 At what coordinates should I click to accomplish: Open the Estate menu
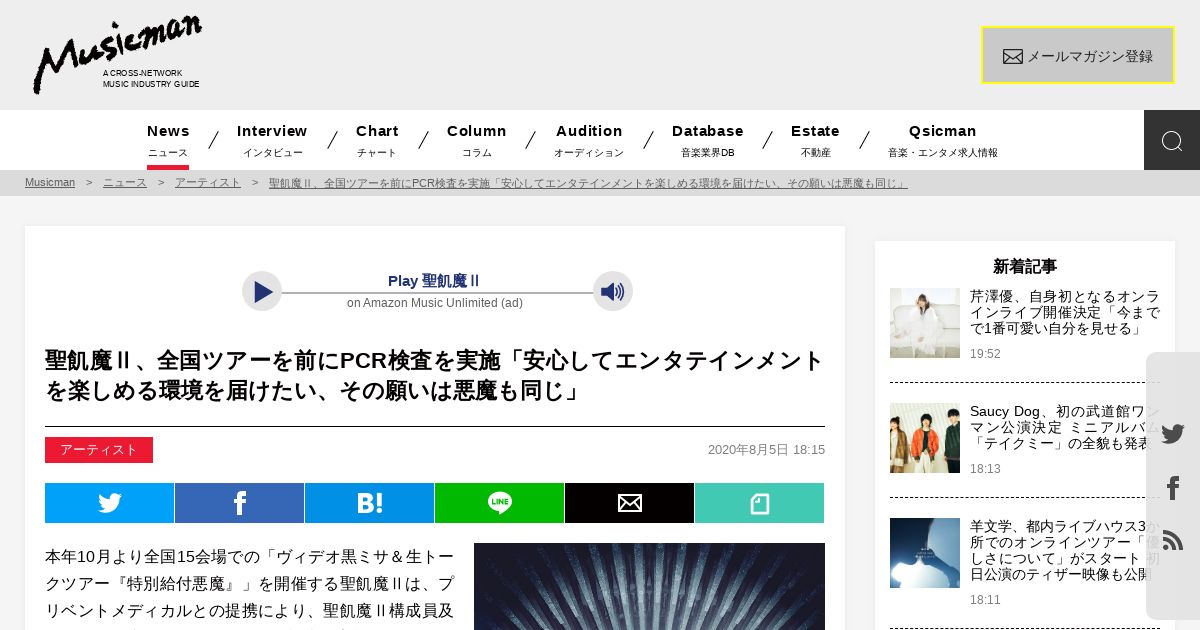coord(815,140)
